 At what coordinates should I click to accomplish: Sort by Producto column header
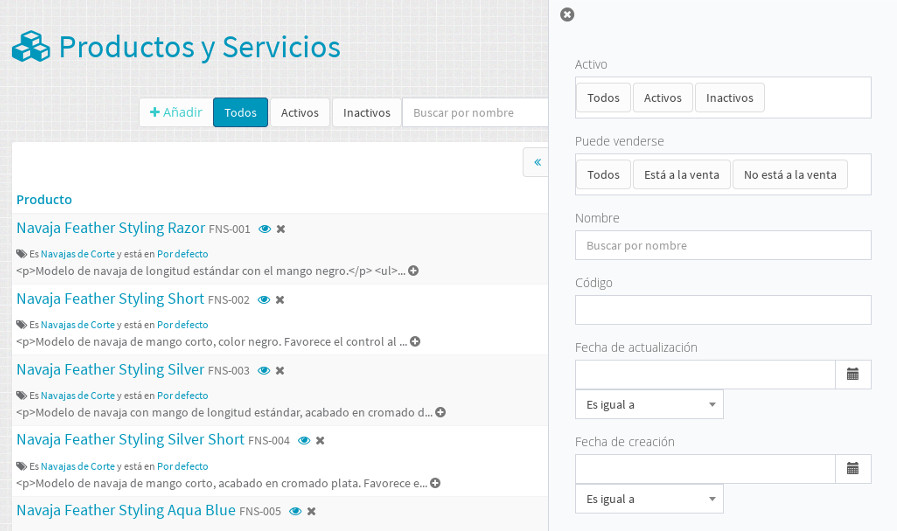pos(44,200)
